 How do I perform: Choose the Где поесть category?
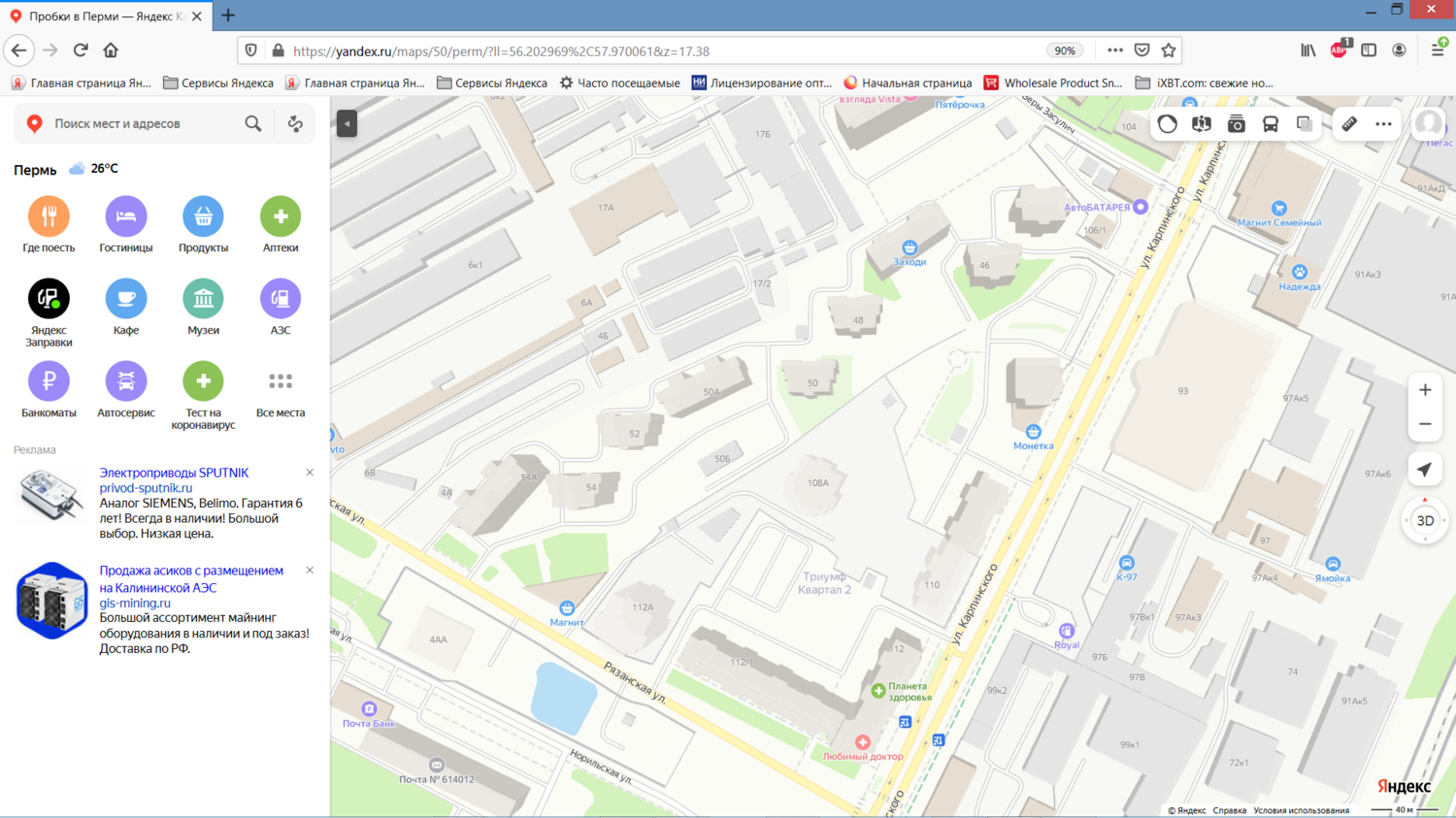coord(49,225)
